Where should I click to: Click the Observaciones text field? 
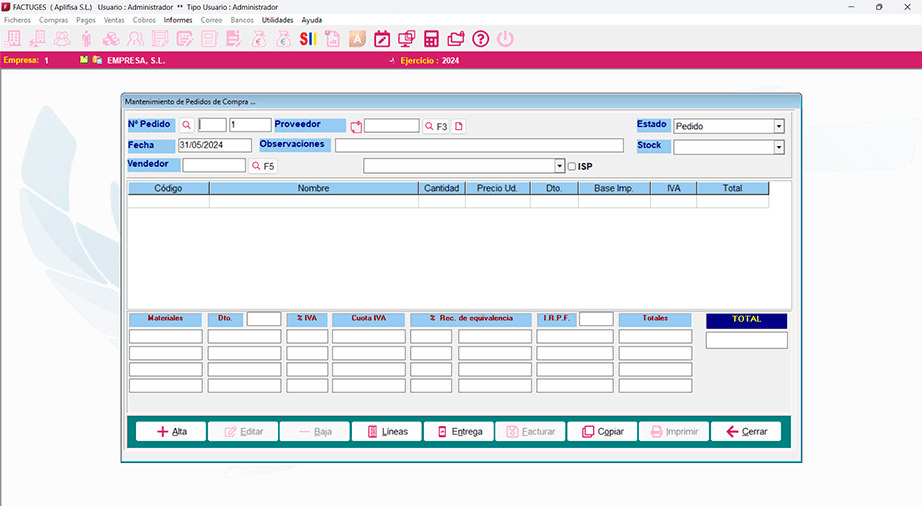pyautogui.click(x=478, y=146)
